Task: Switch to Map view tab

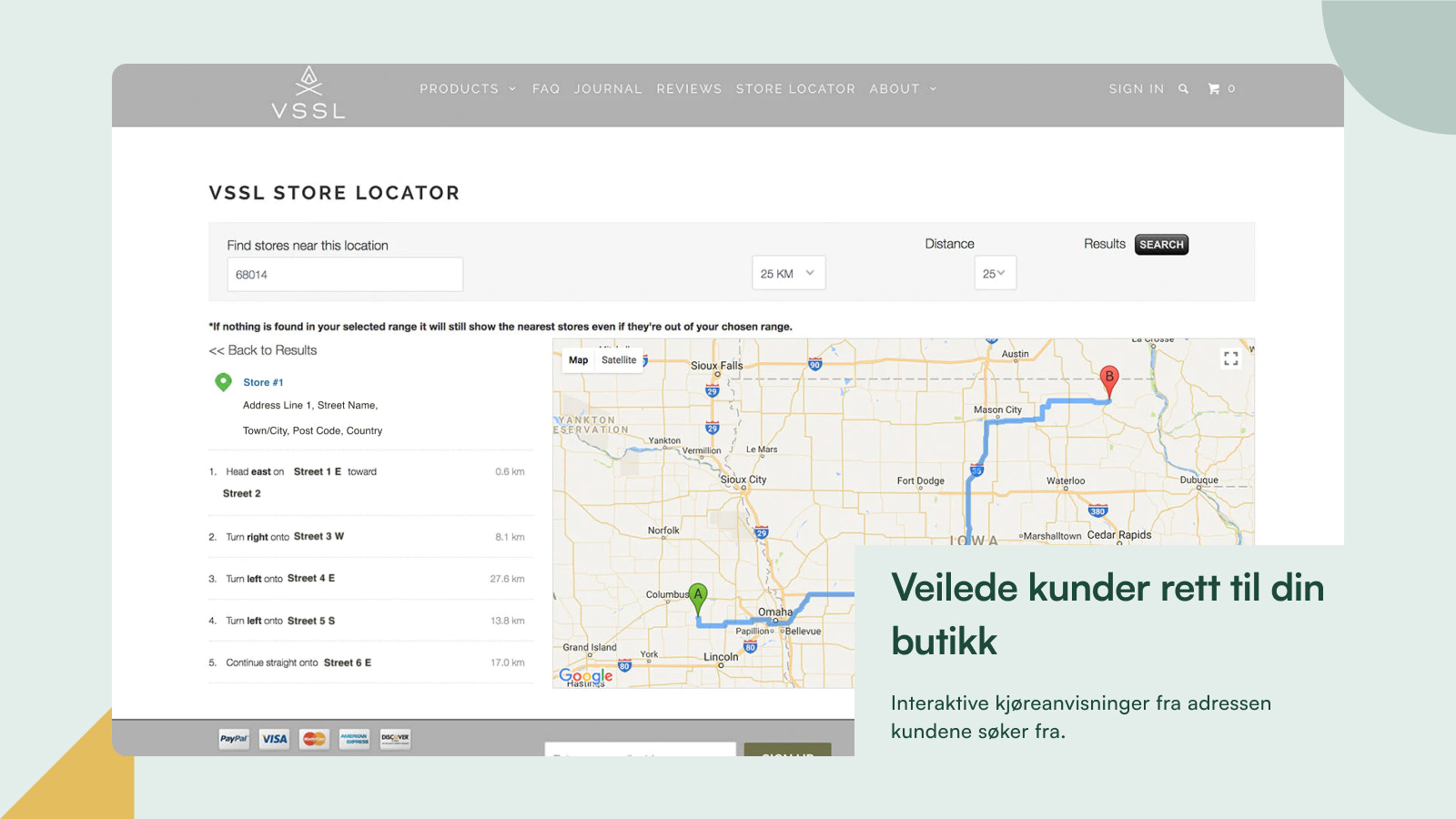Action: point(579,360)
